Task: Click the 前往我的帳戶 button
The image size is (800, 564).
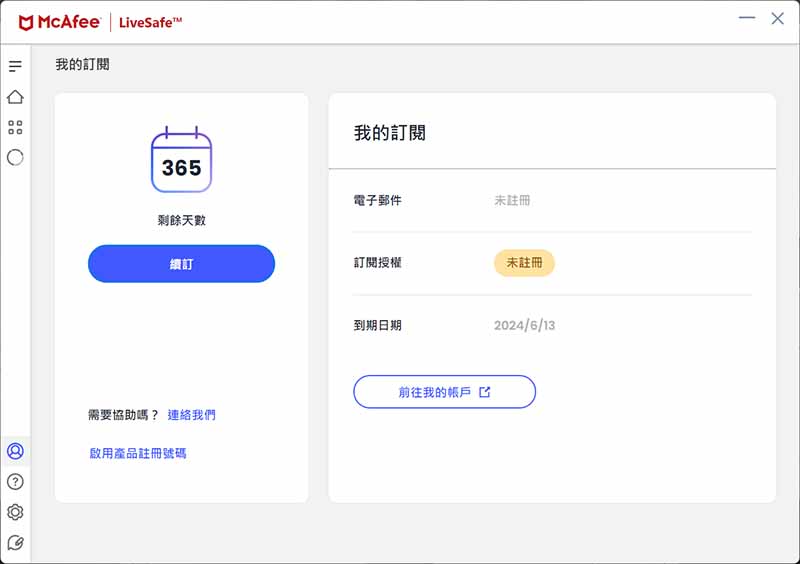Action: tap(444, 391)
